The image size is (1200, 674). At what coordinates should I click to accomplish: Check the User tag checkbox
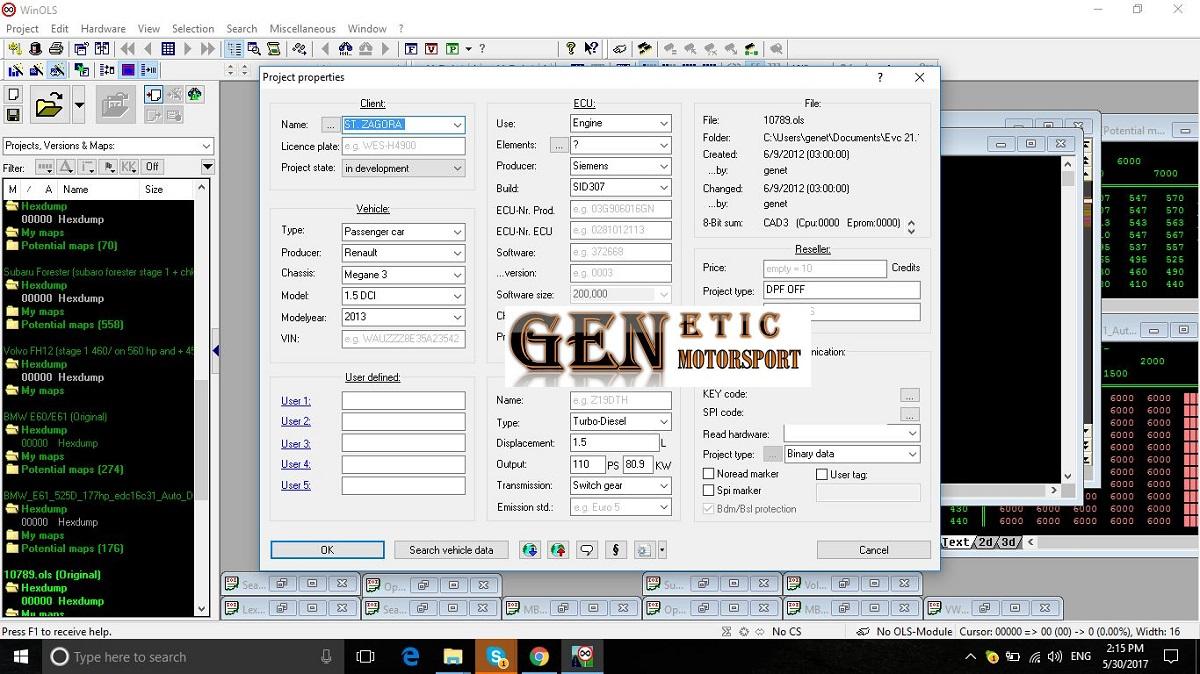[822, 474]
